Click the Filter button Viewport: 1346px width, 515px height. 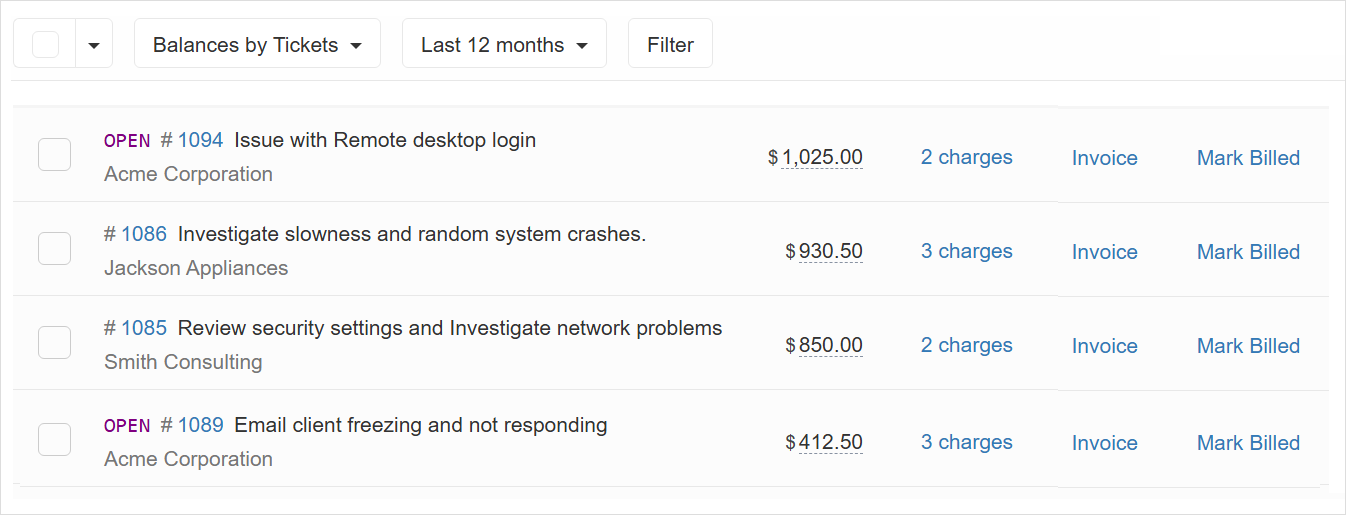coord(670,45)
